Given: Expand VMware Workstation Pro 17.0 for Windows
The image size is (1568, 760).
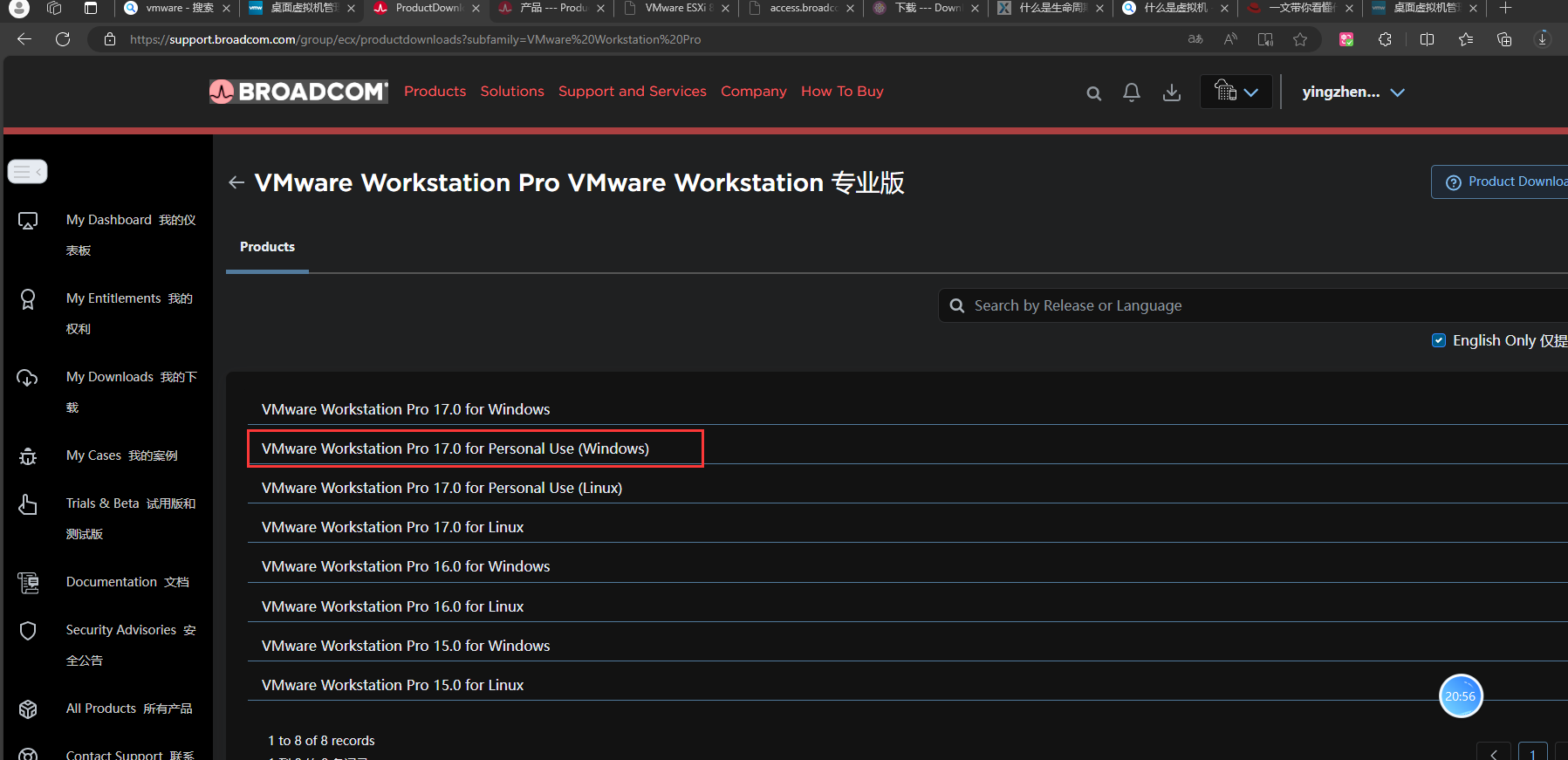Looking at the screenshot, I should coord(907,409).
